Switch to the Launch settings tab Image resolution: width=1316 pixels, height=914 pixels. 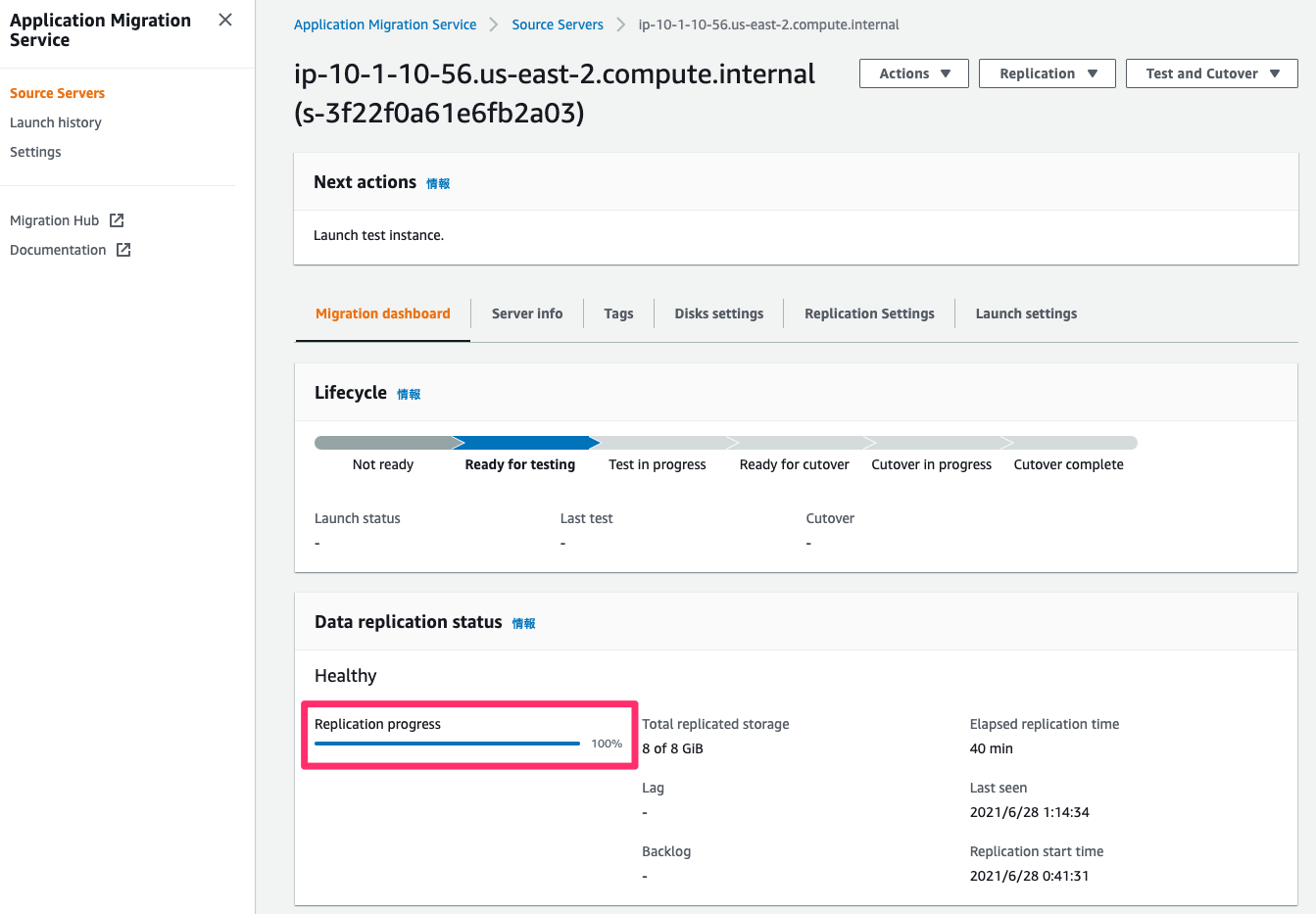point(1026,313)
